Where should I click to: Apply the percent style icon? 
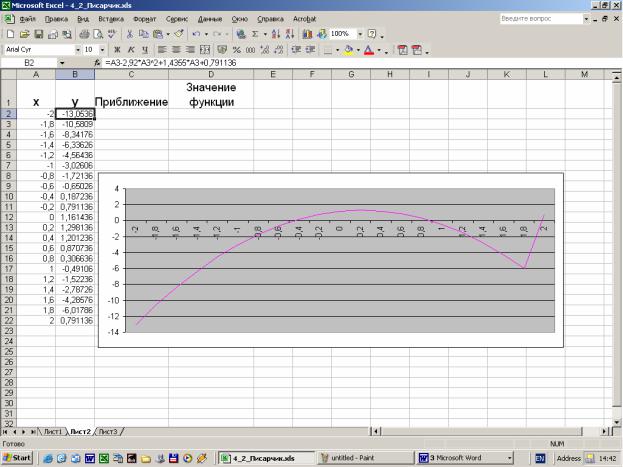point(235,49)
